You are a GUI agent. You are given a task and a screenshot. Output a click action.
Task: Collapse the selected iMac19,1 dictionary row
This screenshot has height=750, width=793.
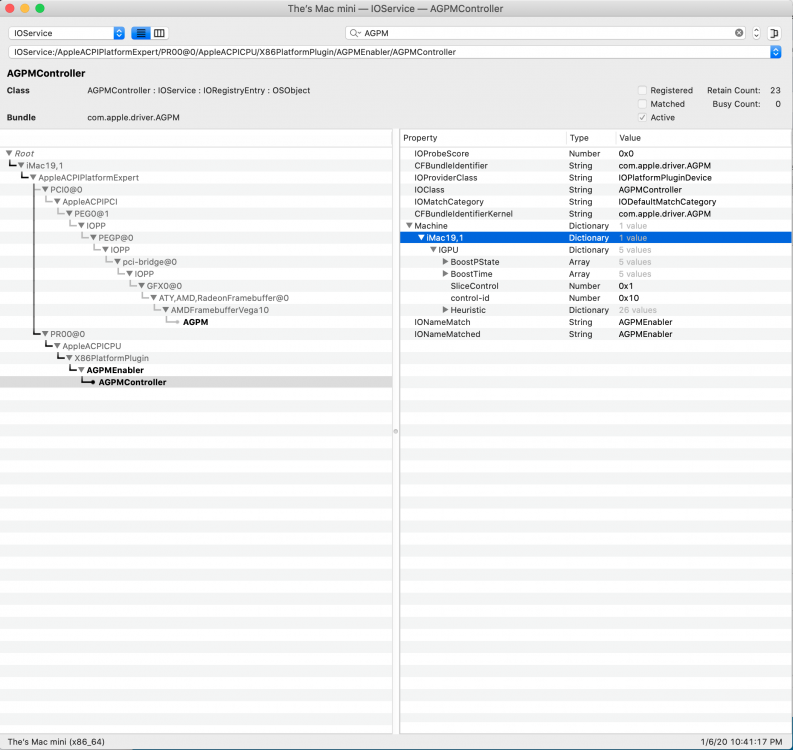coord(421,238)
